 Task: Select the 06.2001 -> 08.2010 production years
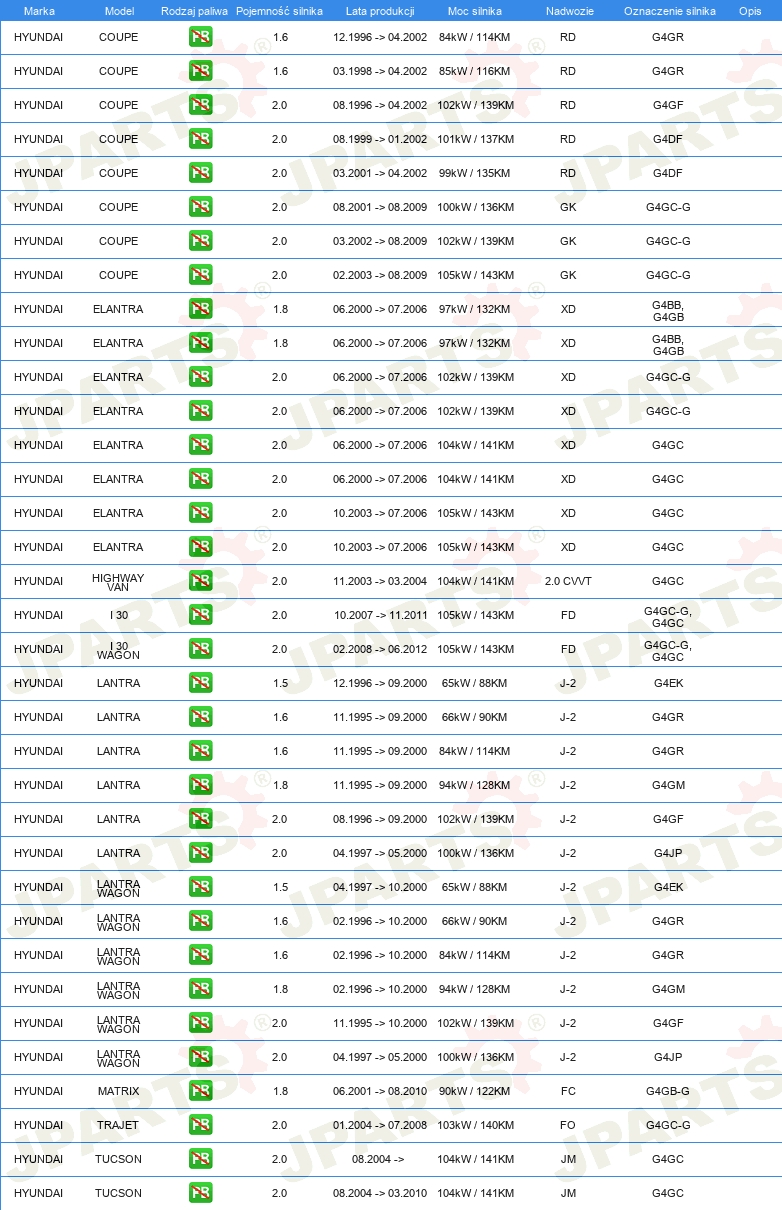point(380,1091)
